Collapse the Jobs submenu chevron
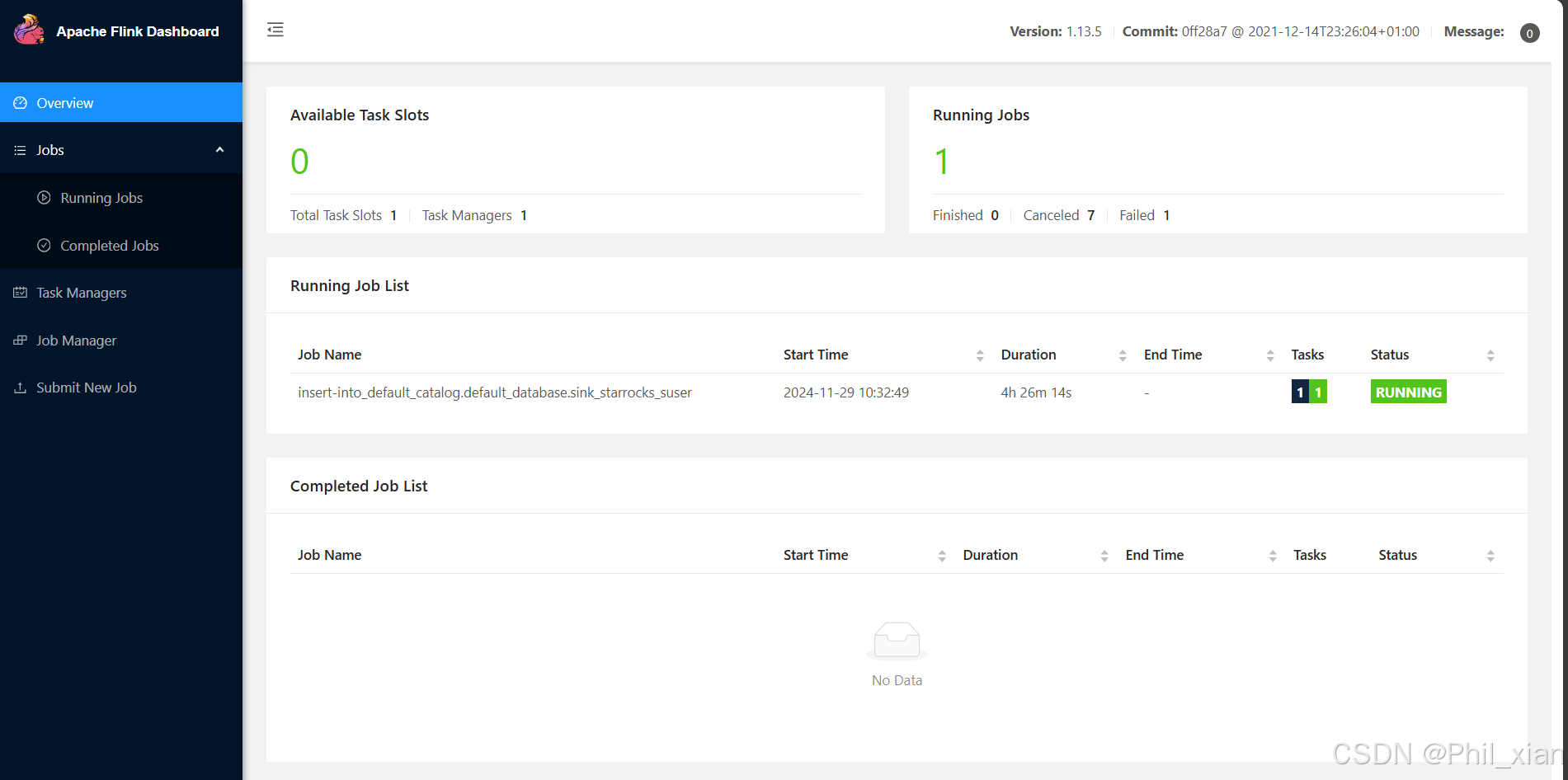The height and width of the screenshot is (780, 1568). coord(219,150)
